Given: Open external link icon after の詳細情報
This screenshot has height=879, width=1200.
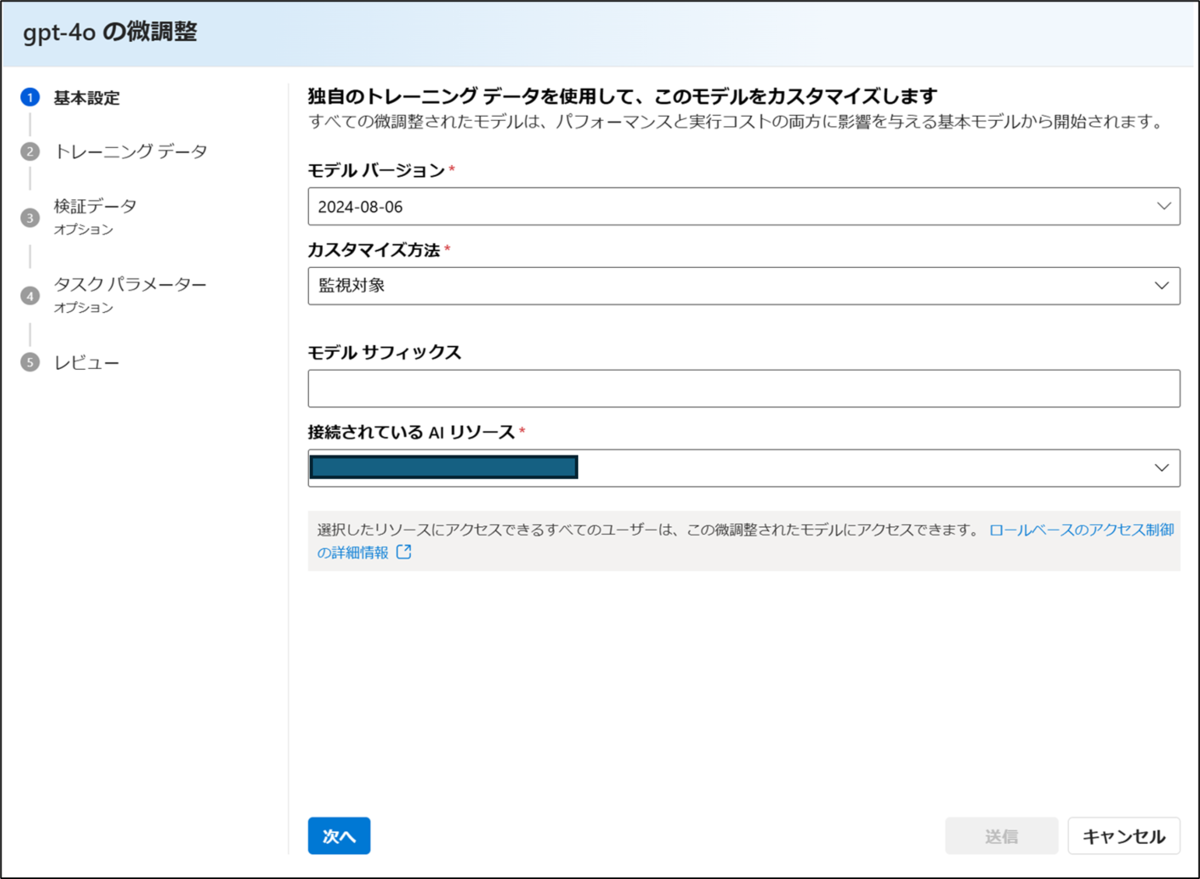Looking at the screenshot, I should click(404, 552).
